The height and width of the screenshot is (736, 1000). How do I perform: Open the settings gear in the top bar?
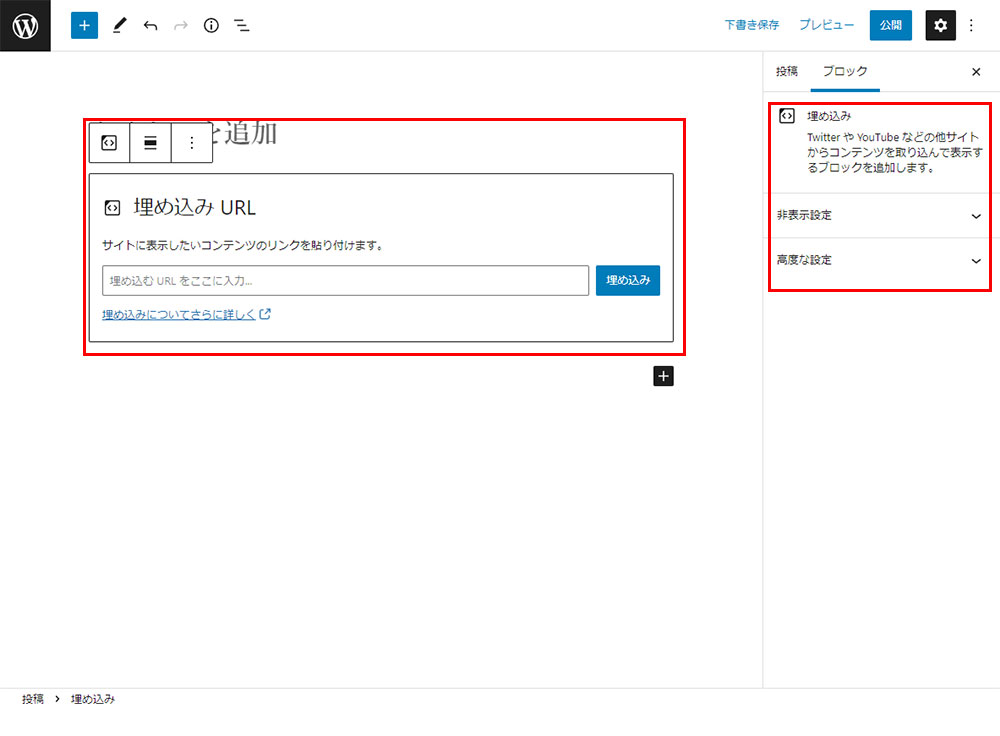[x=939, y=25]
